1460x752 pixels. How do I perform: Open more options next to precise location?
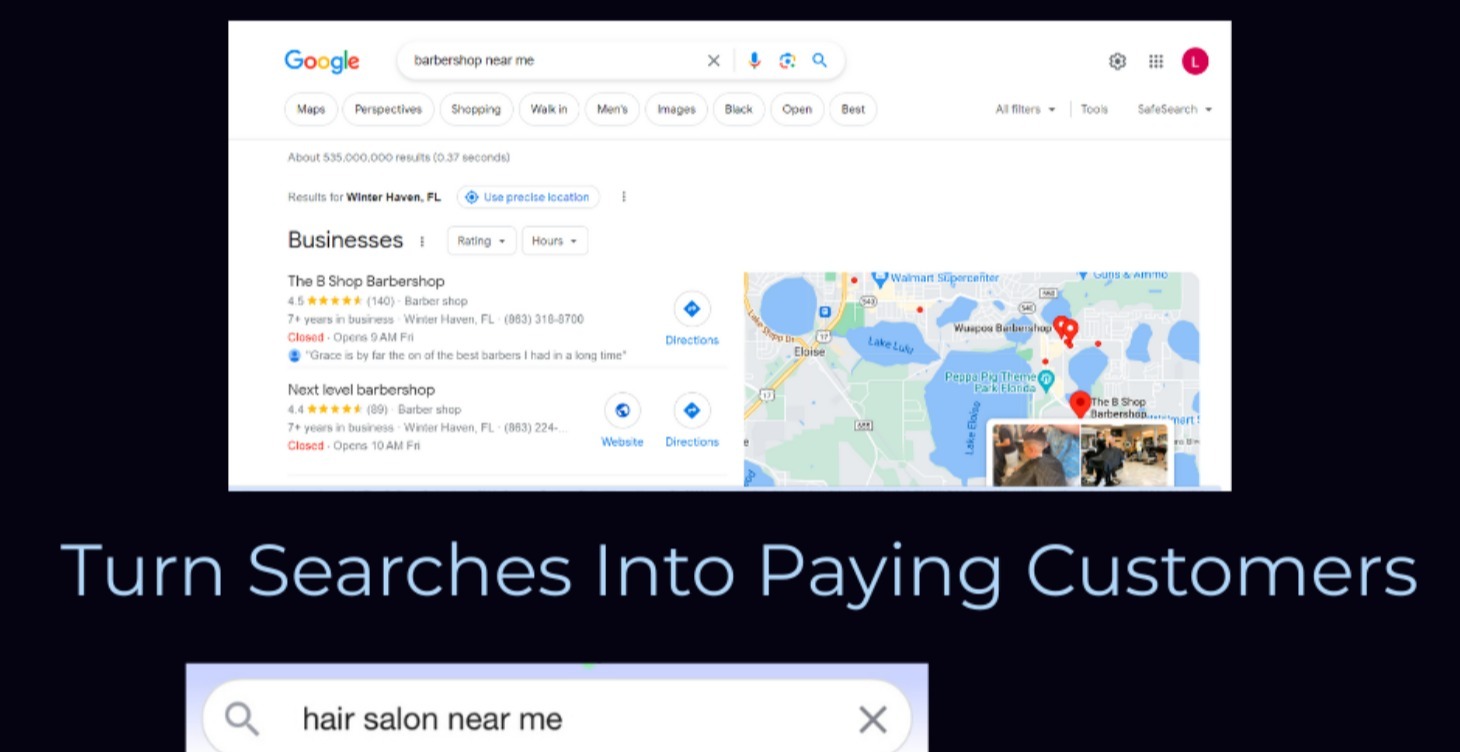(x=624, y=197)
